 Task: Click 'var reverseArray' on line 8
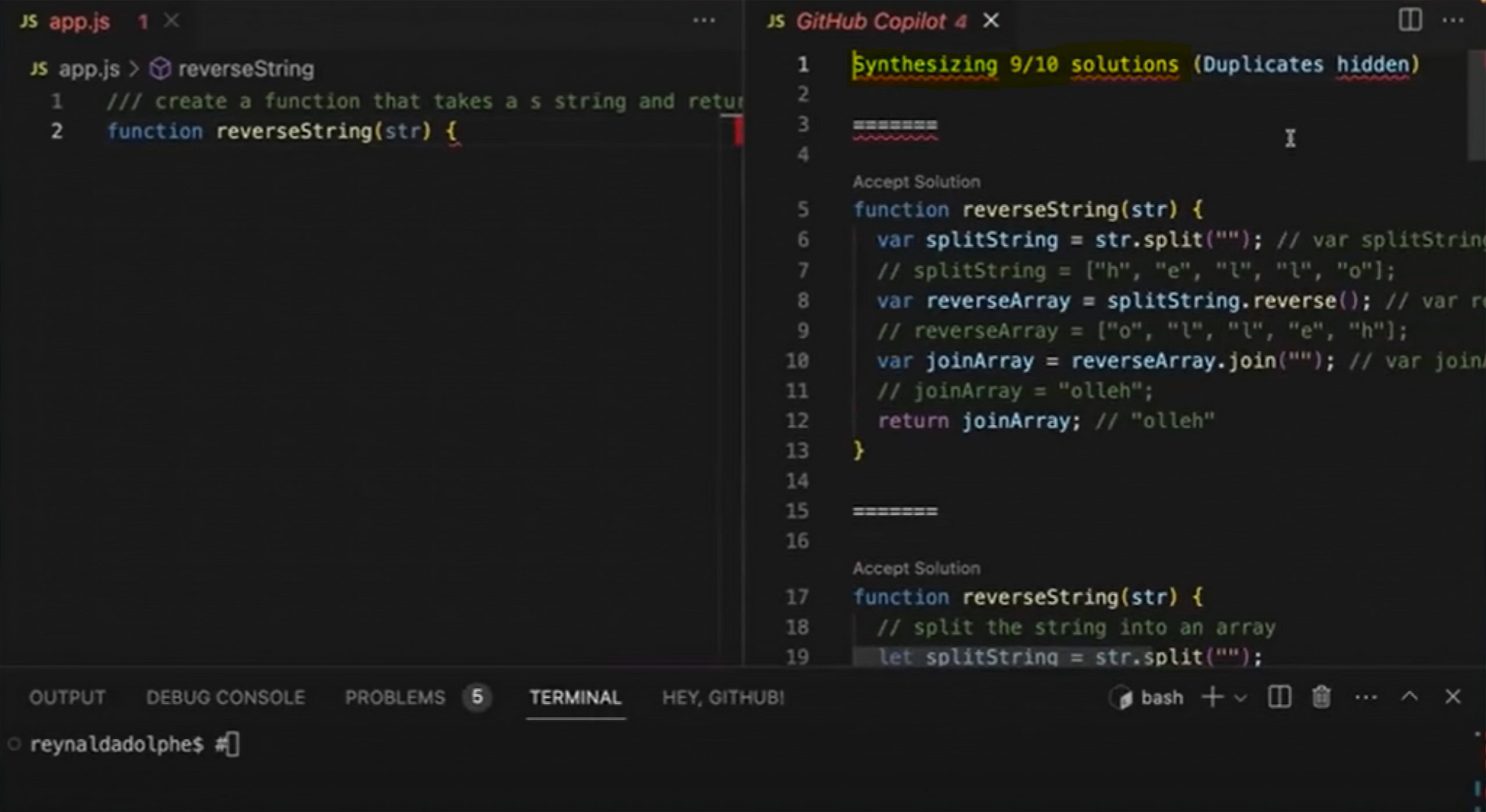tap(973, 301)
